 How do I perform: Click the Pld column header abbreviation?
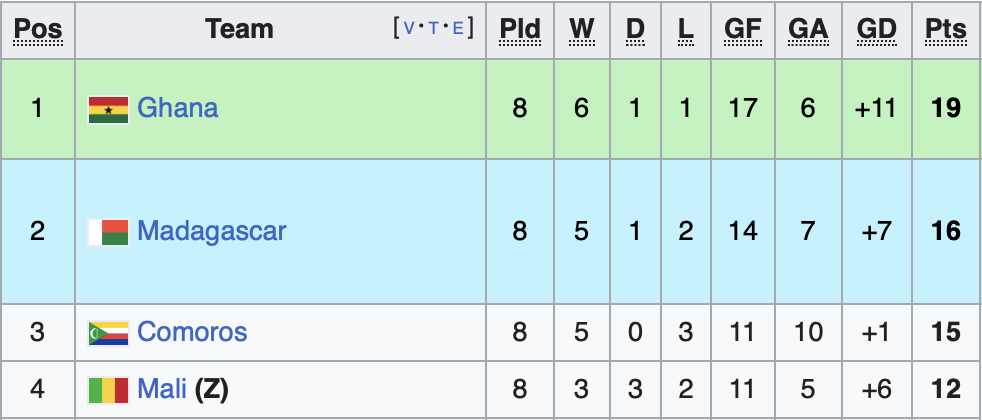(x=520, y=29)
